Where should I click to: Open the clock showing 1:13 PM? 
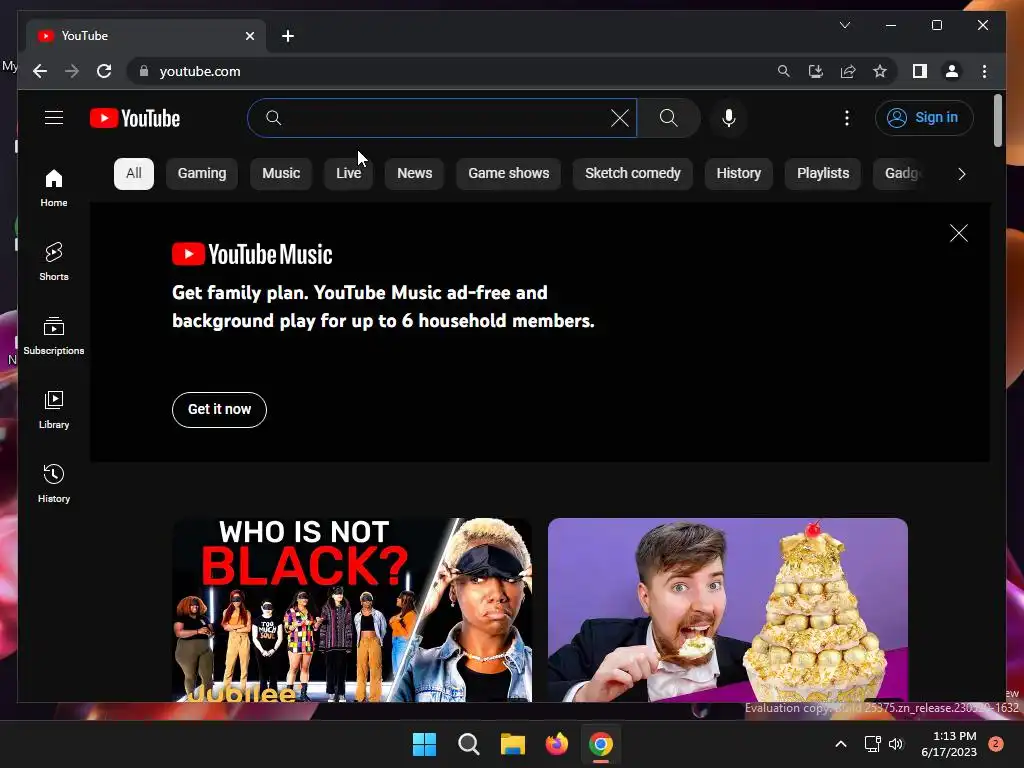949,744
